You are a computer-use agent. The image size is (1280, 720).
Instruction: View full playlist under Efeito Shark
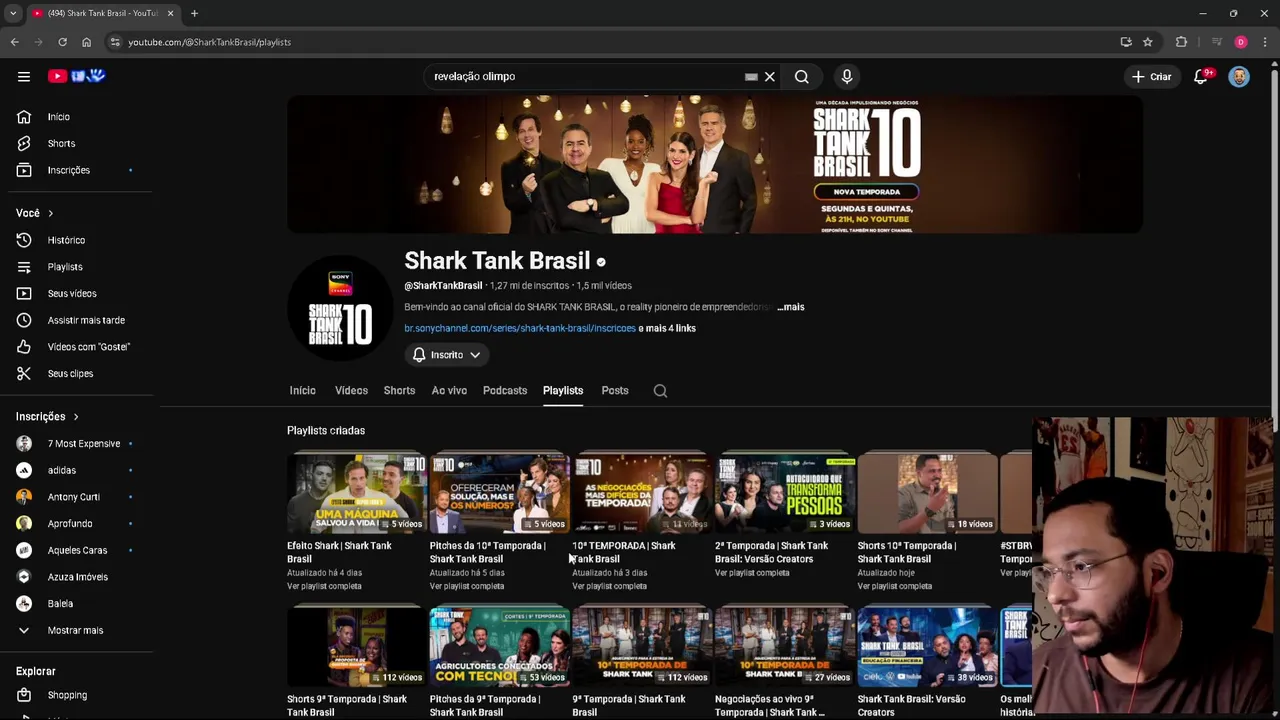pyautogui.click(x=324, y=586)
